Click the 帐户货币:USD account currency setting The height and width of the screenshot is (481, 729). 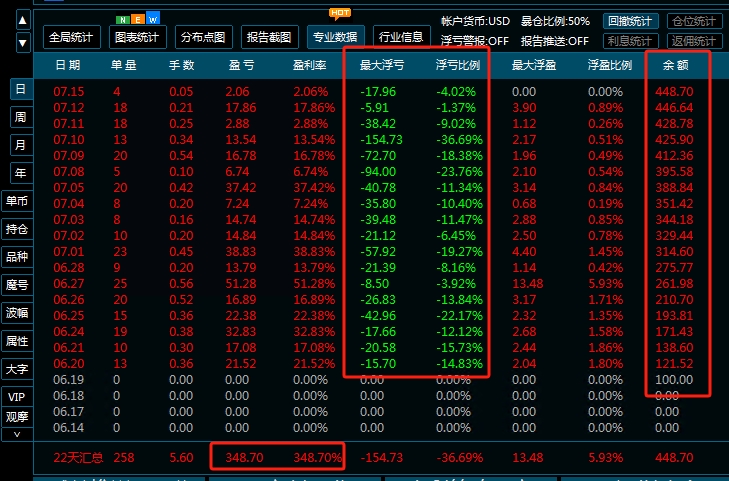tap(475, 21)
